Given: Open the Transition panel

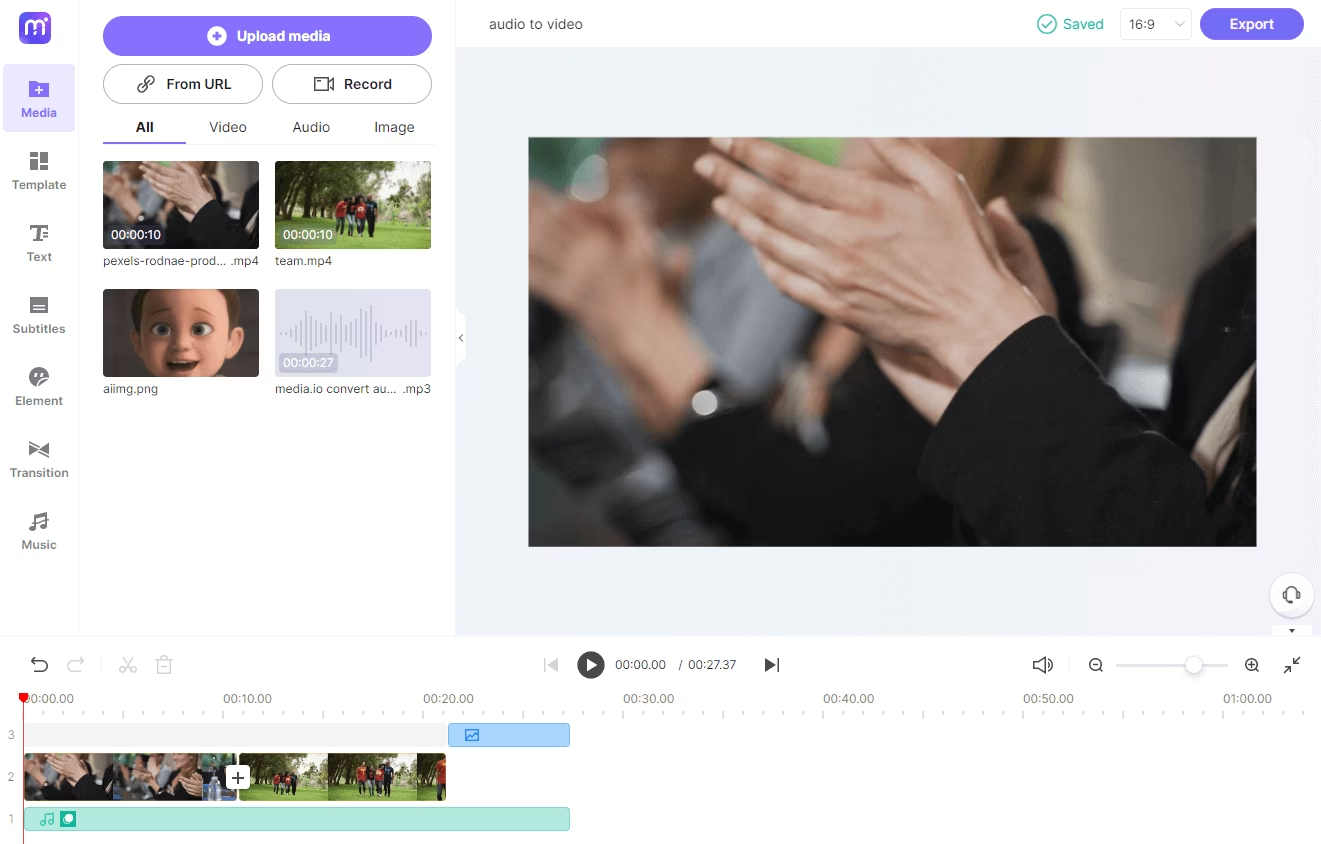Looking at the screenshot, I should [x=39, y=459].
